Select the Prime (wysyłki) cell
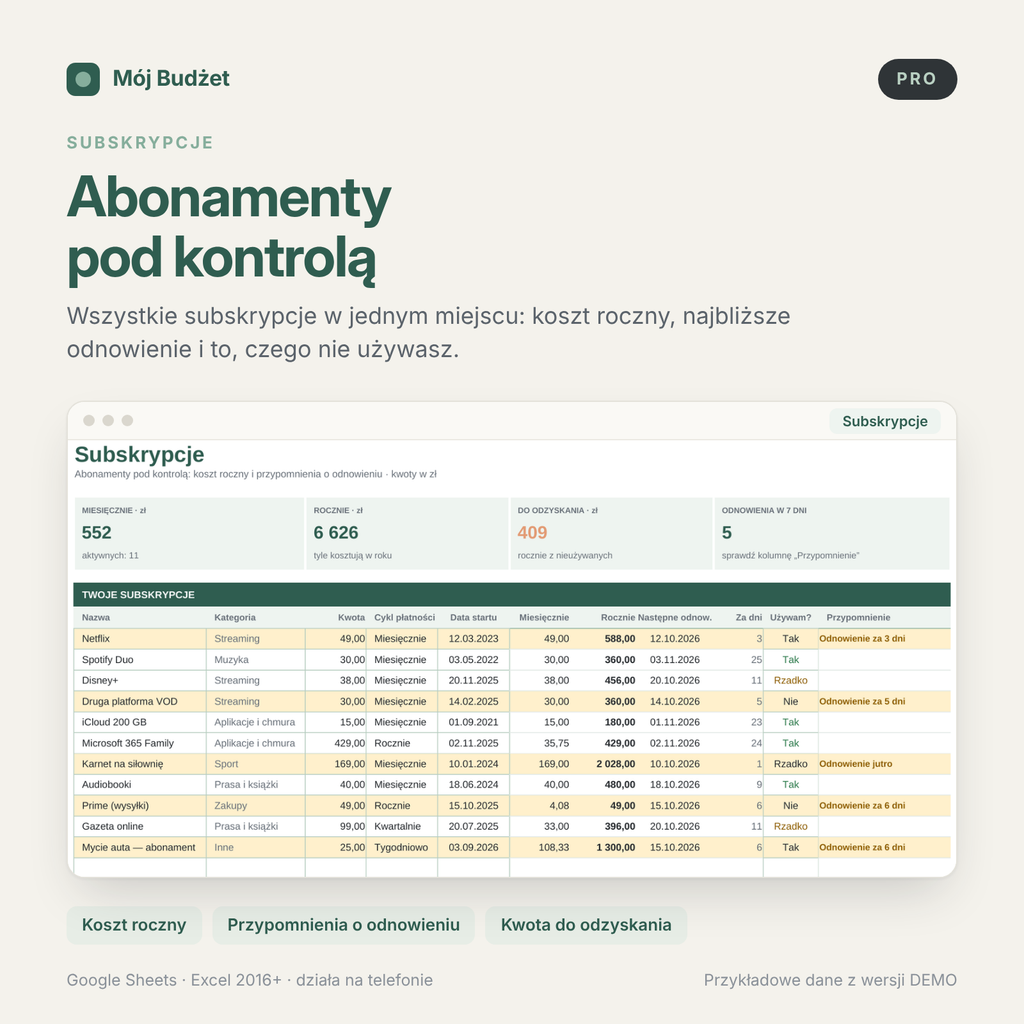The image size is (1024, 1024). click(140, 806)
